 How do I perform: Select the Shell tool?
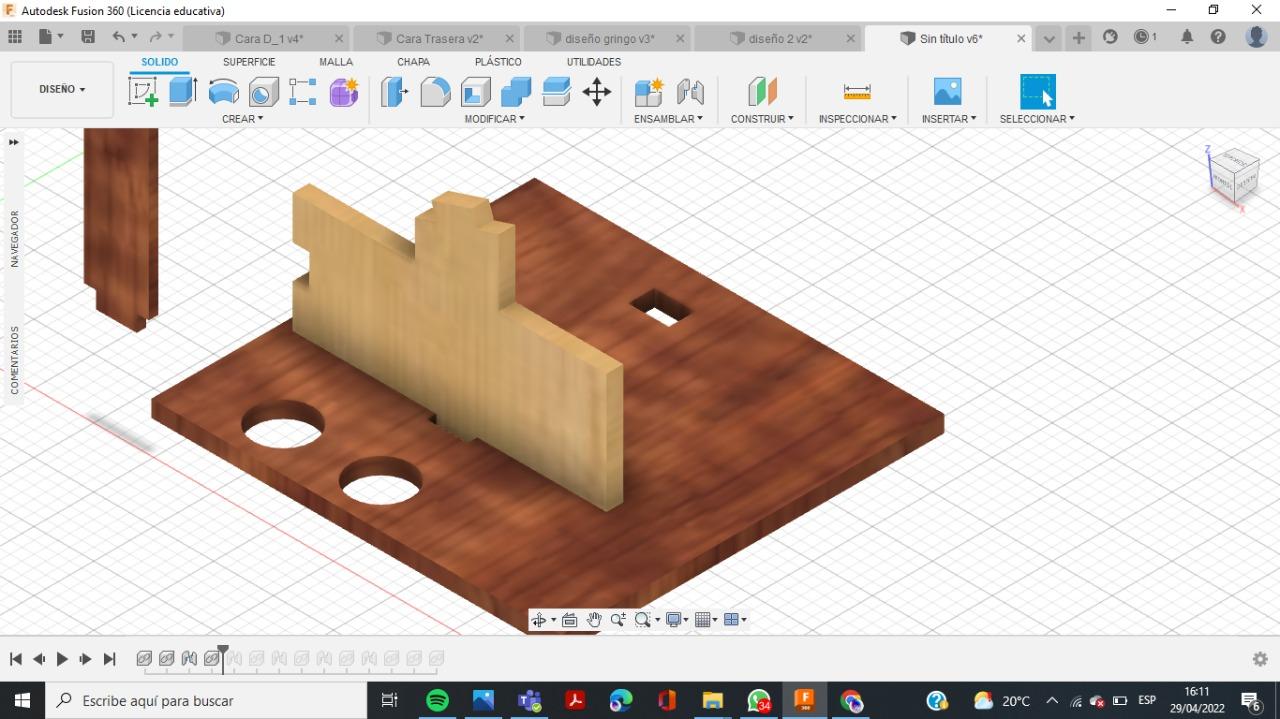[x=476, y=92]
